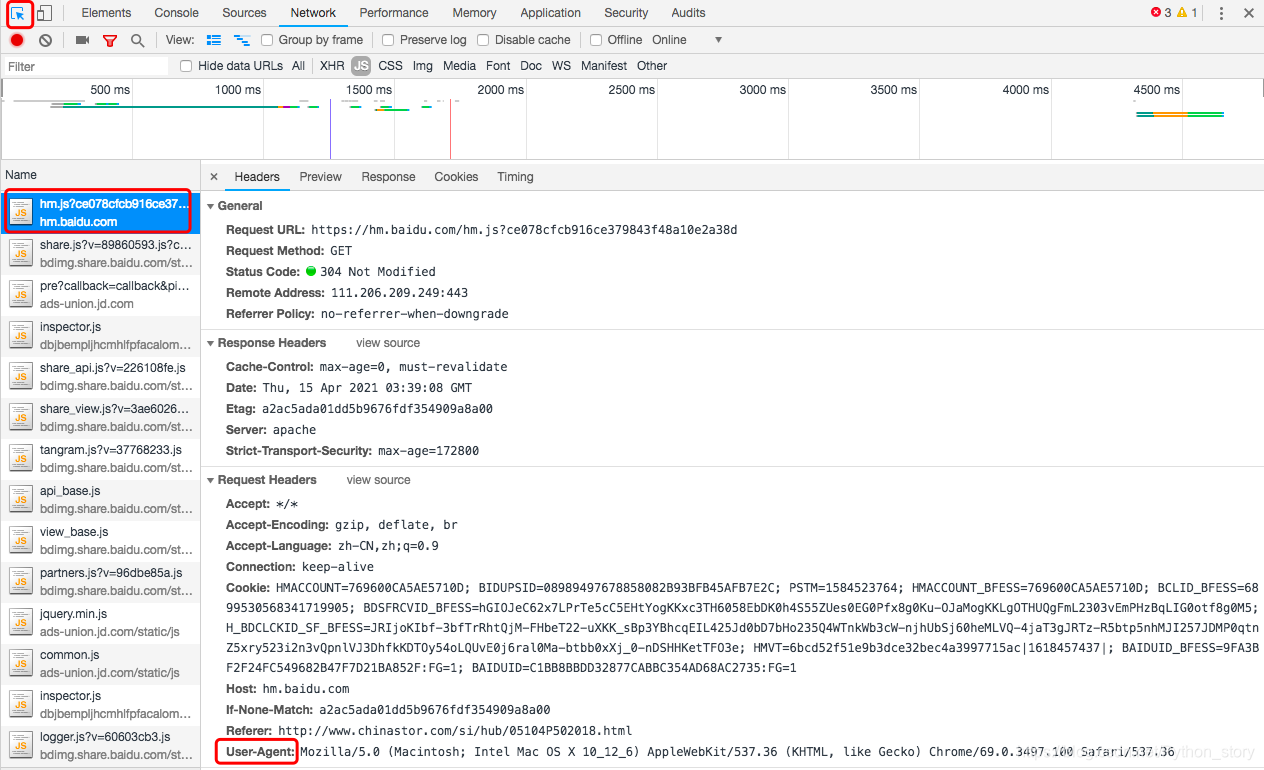Enable Group by frame checkbox
Image resolution: width=1264 pixels, height=770 pixels.
pos(267,40)
